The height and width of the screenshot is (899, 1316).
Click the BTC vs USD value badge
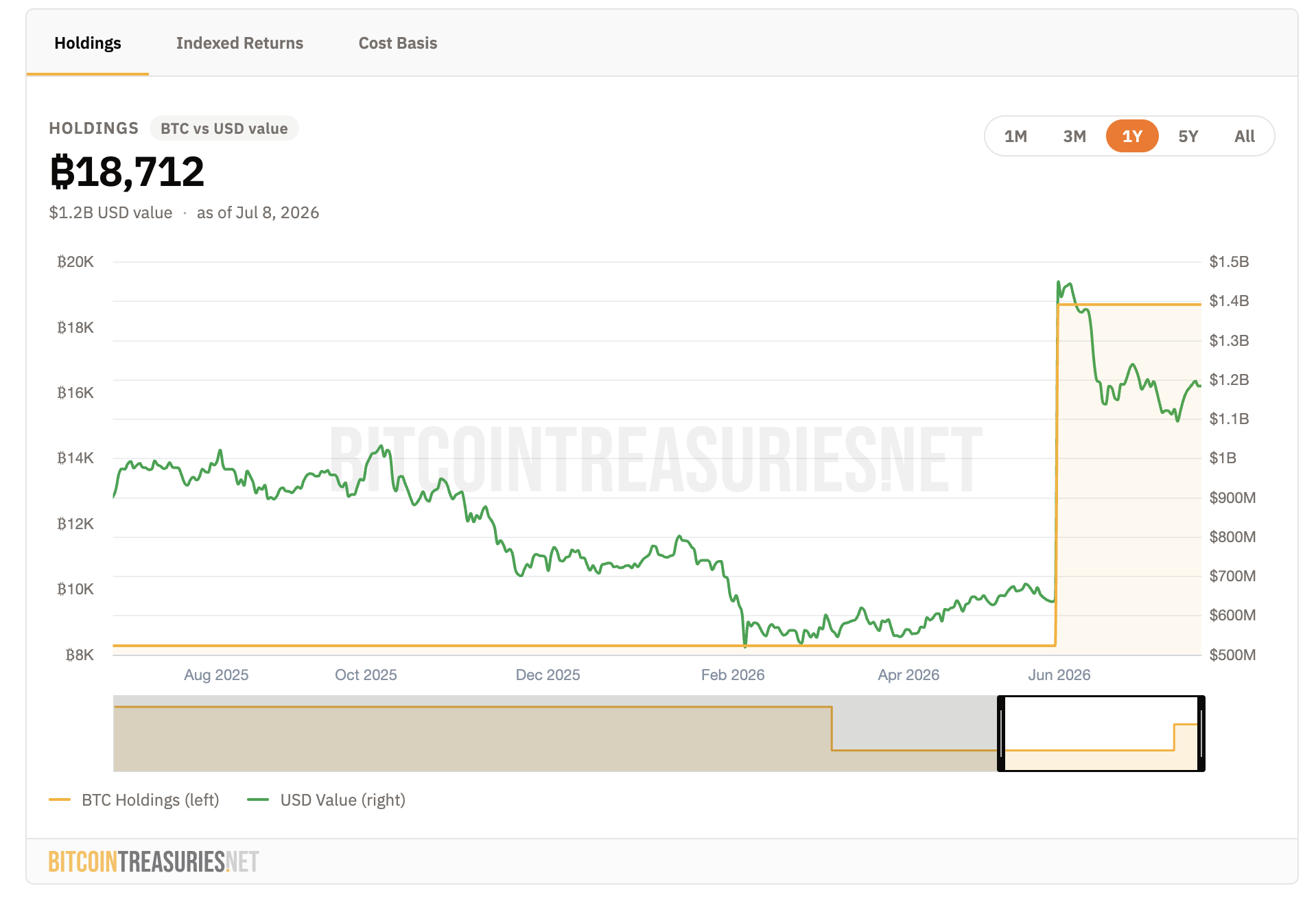pyautogui.click(x=224, y=128)
